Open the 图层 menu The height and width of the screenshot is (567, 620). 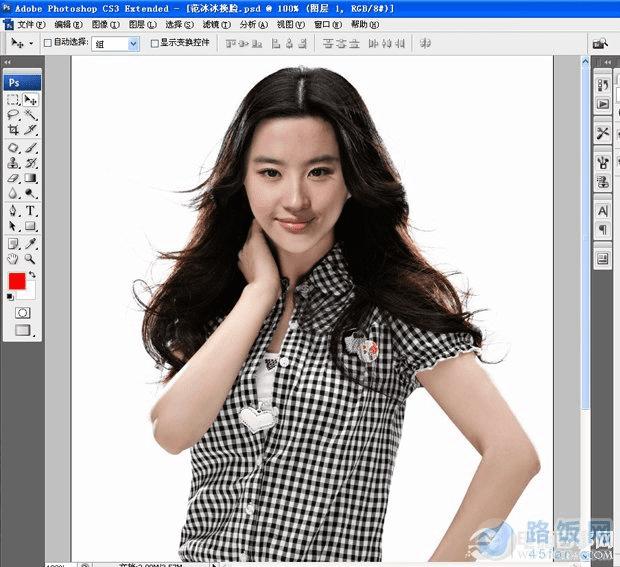click(142, 25)
